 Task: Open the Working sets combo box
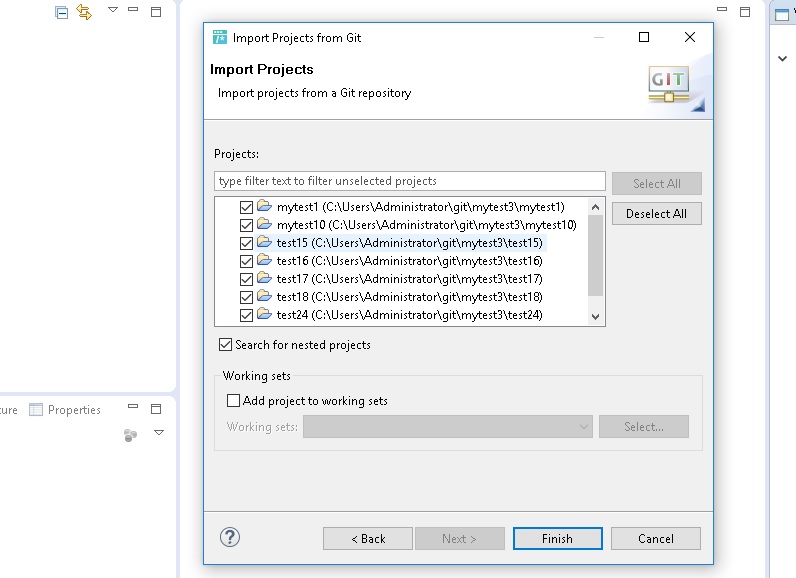pos(448,427)
